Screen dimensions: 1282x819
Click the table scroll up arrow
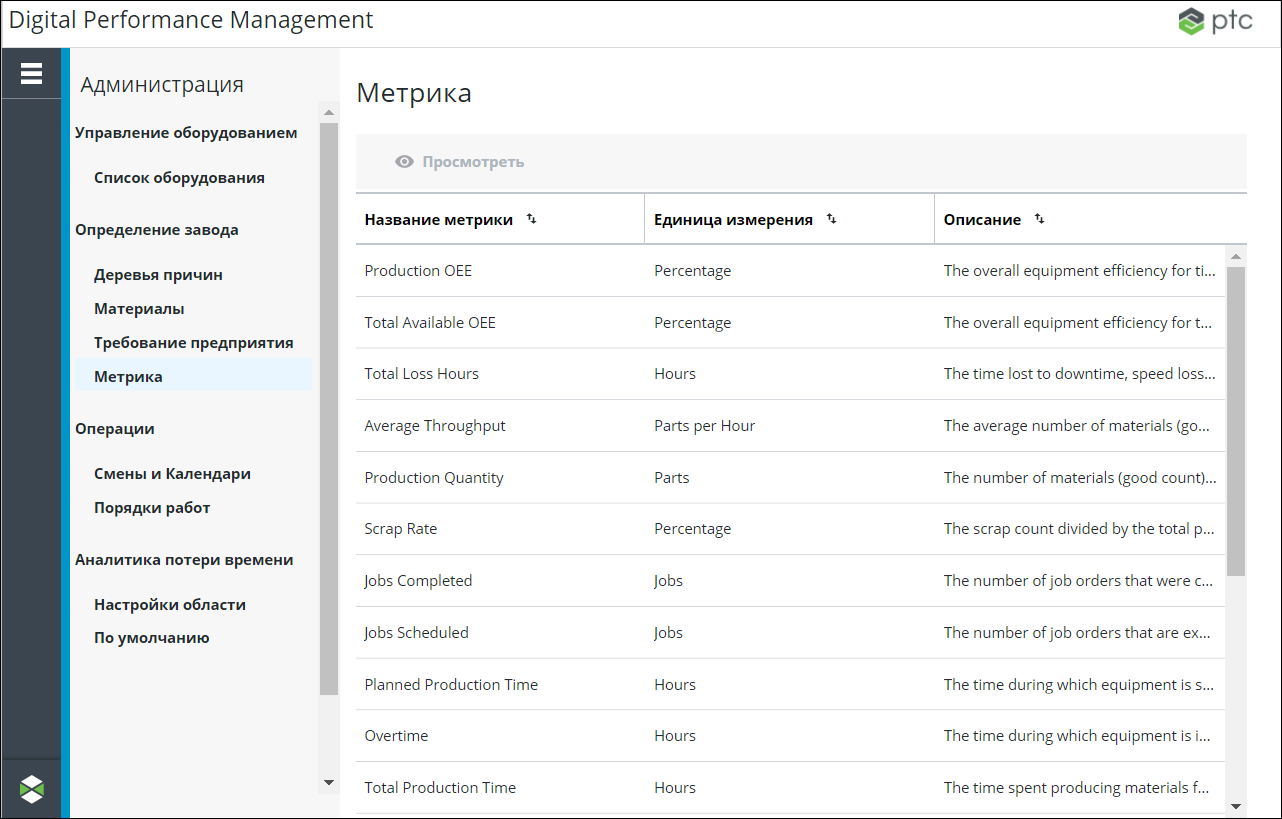(x=1236, y=256)
